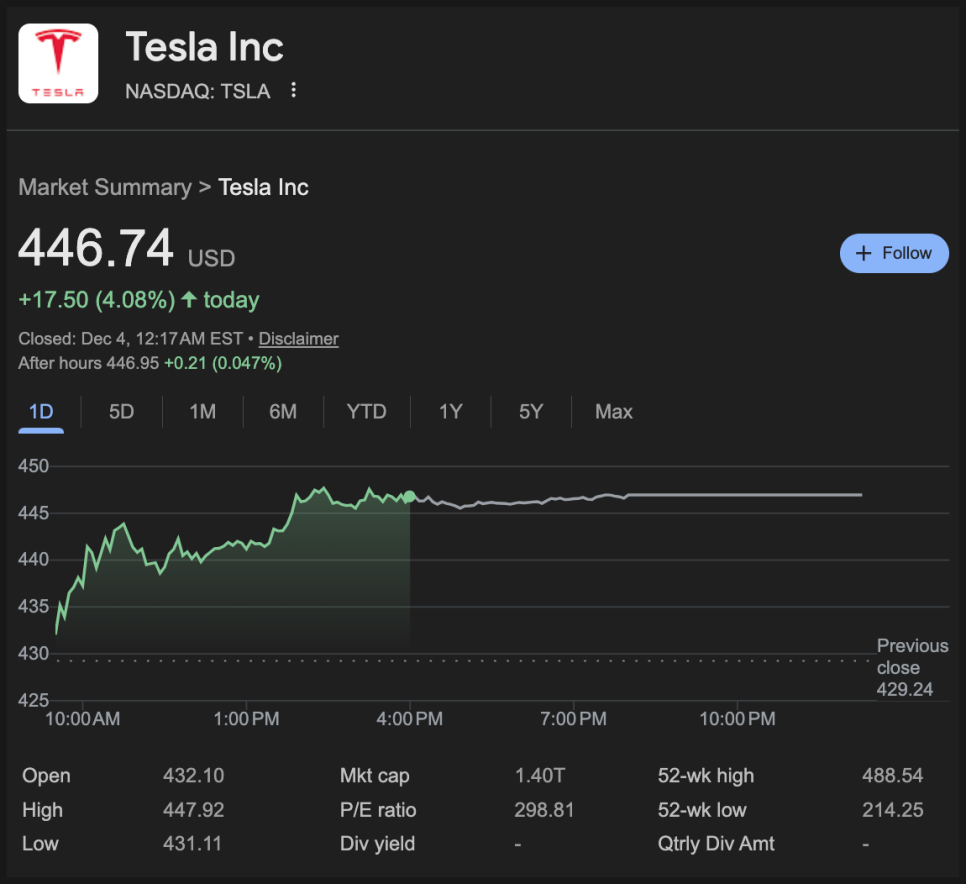Screen dimensions: 966x884
Task: Switch to the 5Y chart range
Action: point(531,412)
